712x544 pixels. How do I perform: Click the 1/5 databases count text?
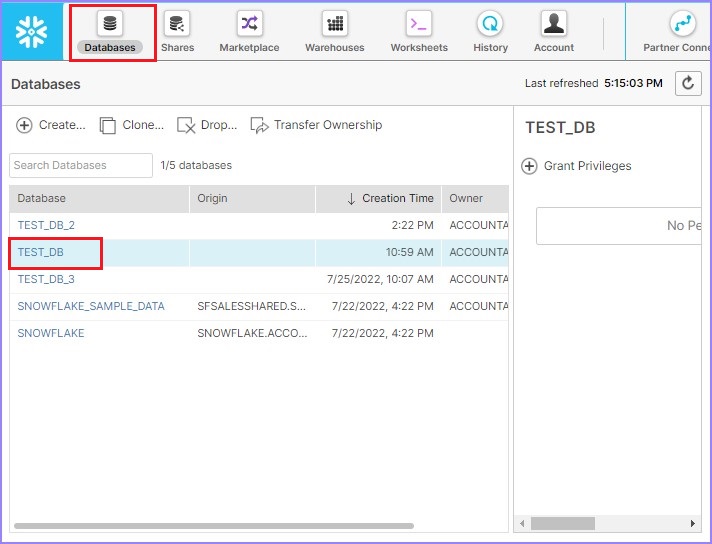(196, 165)
